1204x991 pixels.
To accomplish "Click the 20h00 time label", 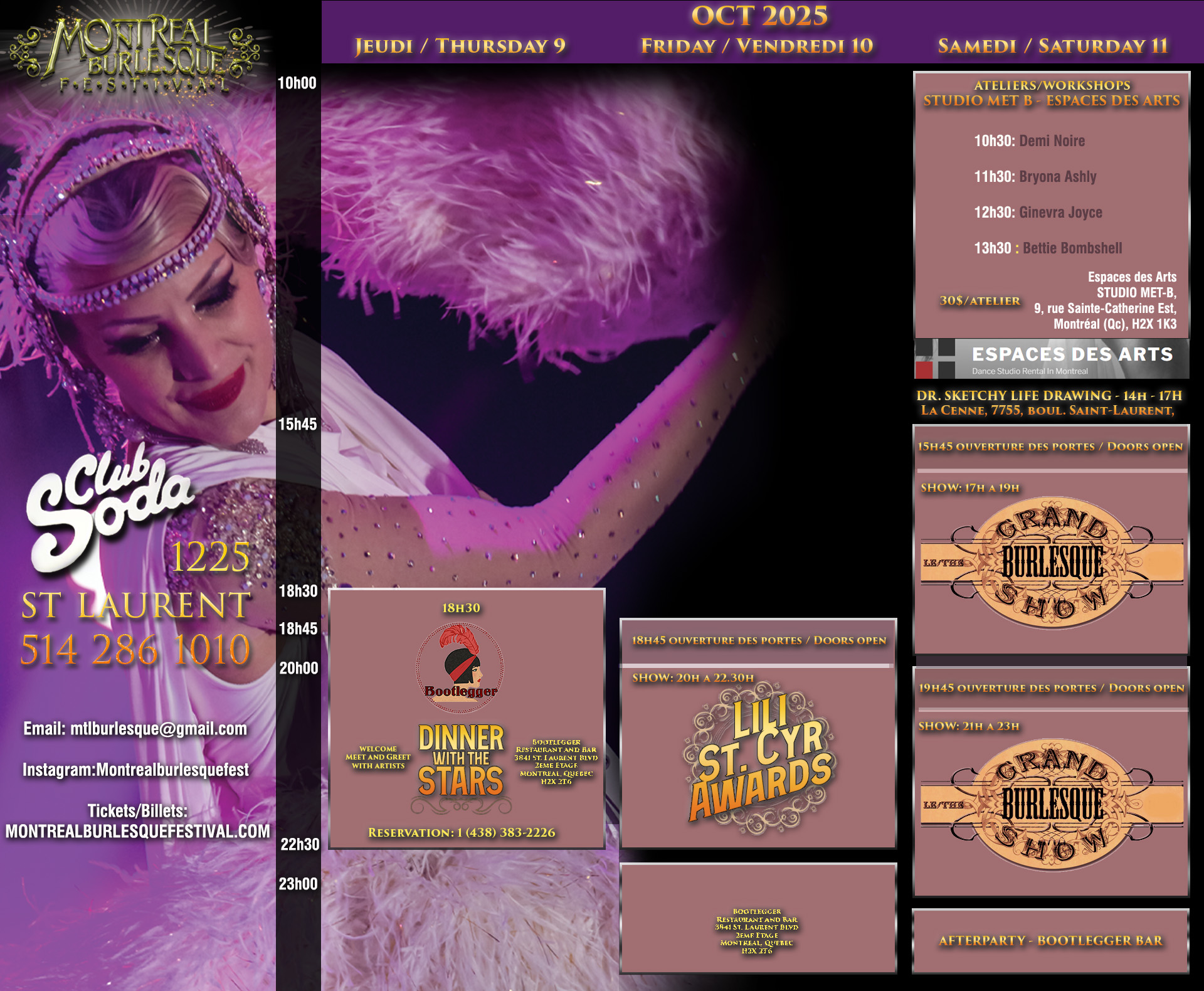I will tap(298, 669).
